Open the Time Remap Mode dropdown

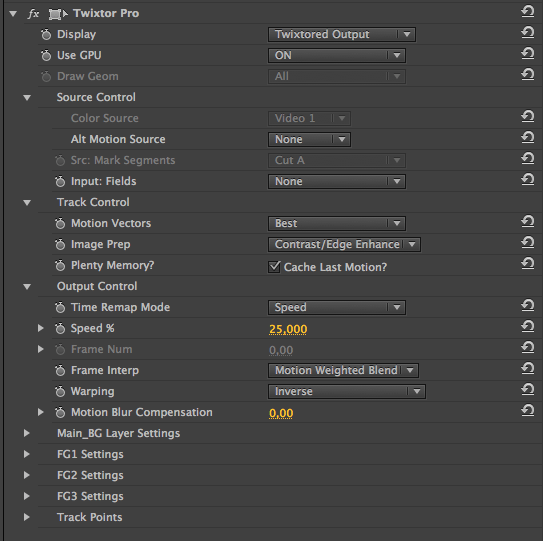[x=337, y=307]
